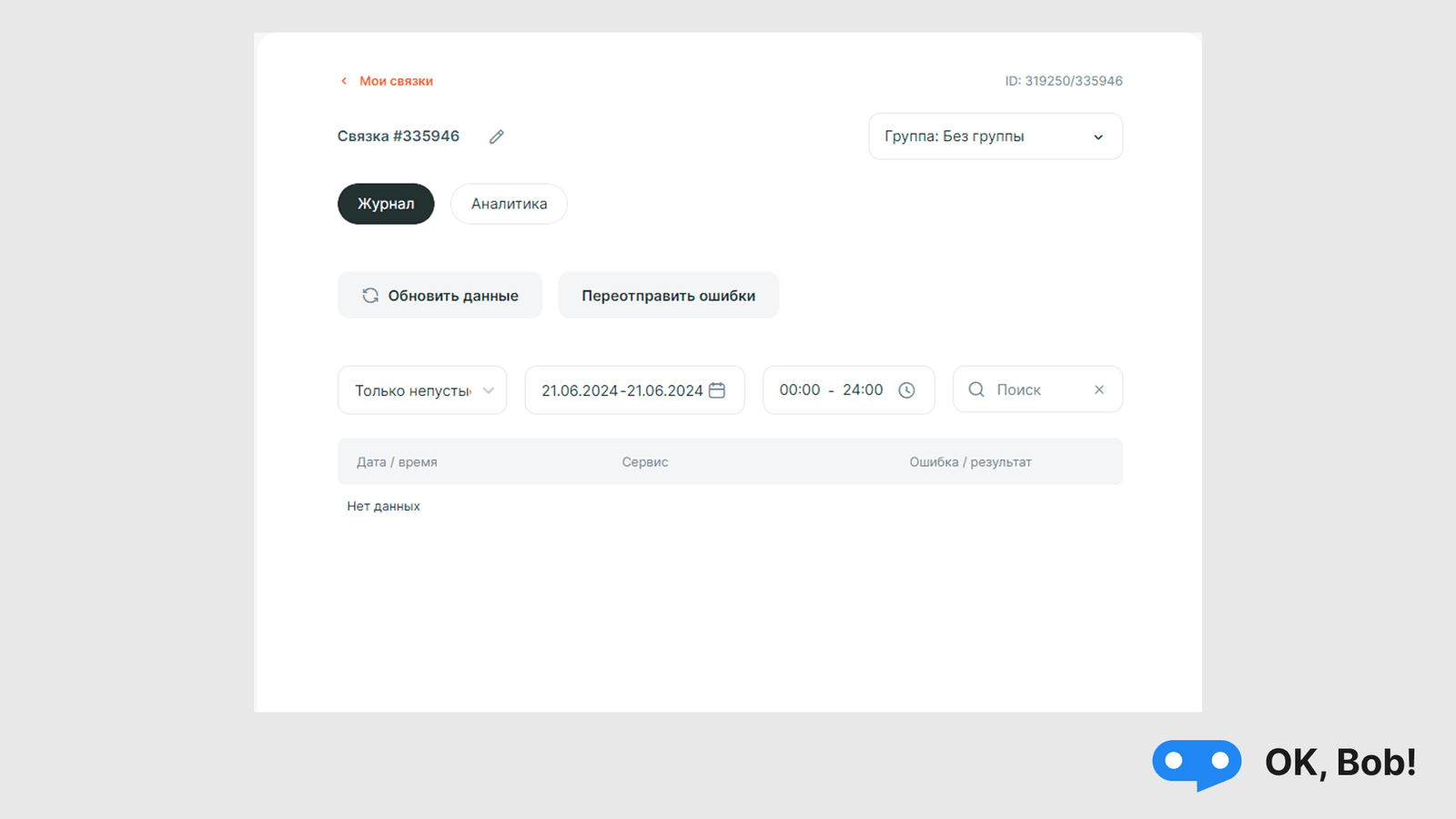Click the end time 24:00 value
The image size is (1456, 819).
(863, 389)
